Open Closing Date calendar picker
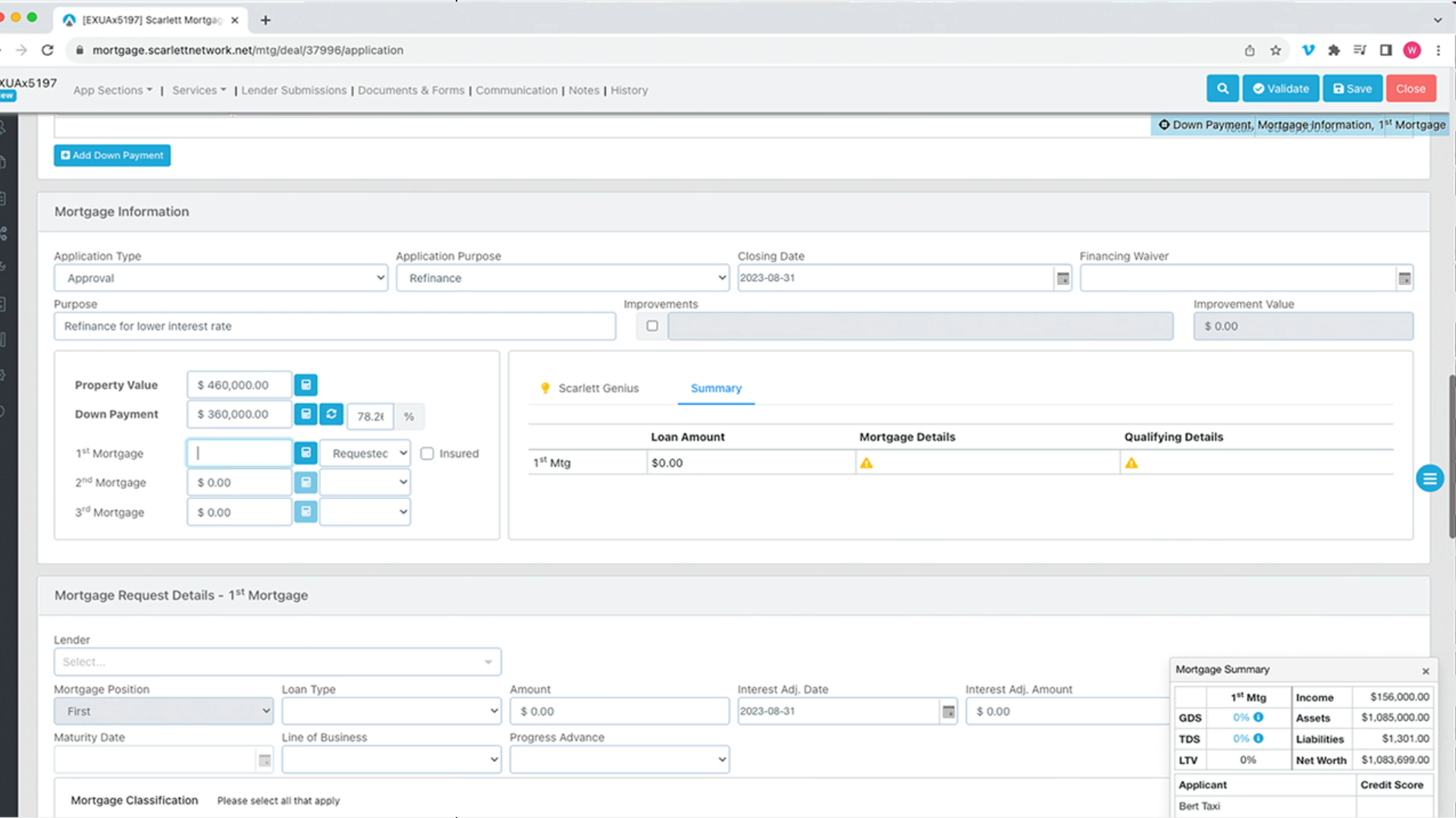This screenshot has height=818, width=1456. [1062, 278]
